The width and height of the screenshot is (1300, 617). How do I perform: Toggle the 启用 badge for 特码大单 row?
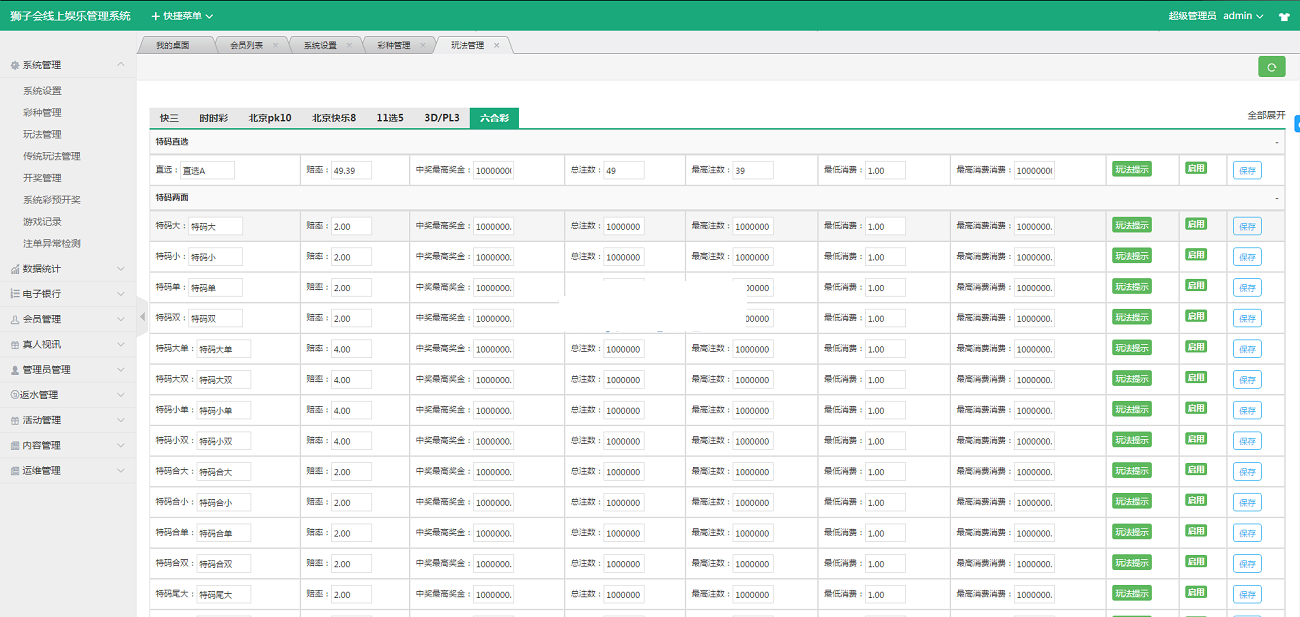point(1195,347)
